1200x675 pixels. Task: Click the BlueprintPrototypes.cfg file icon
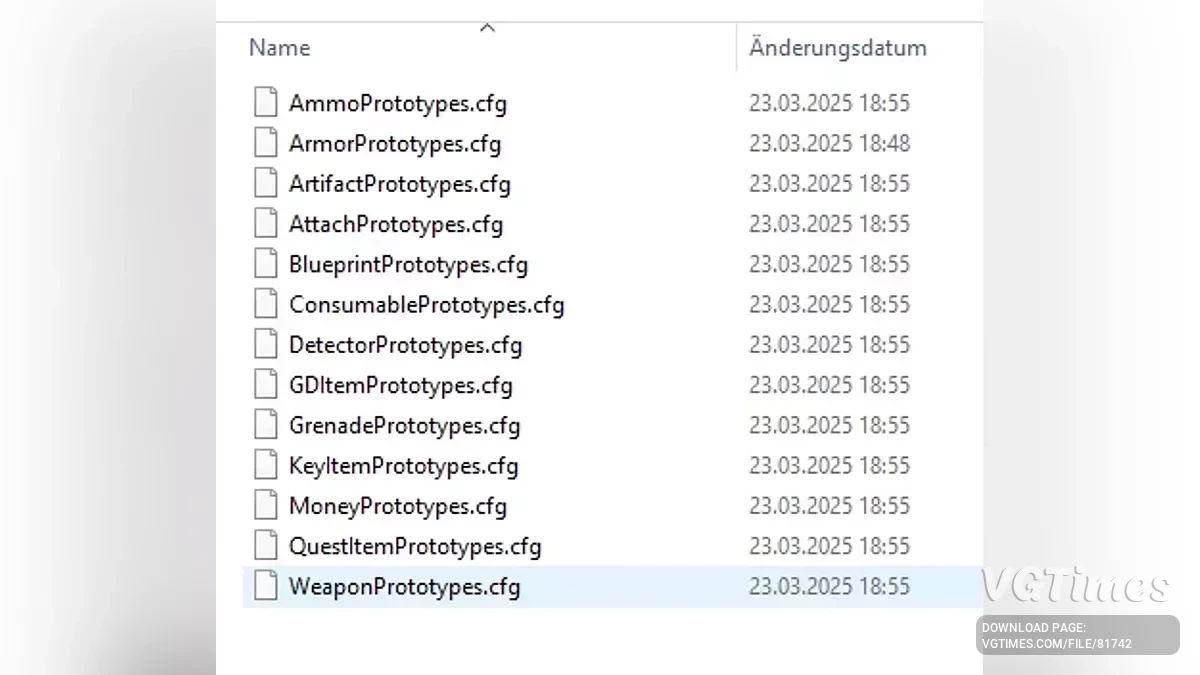(x=265, y=263)
